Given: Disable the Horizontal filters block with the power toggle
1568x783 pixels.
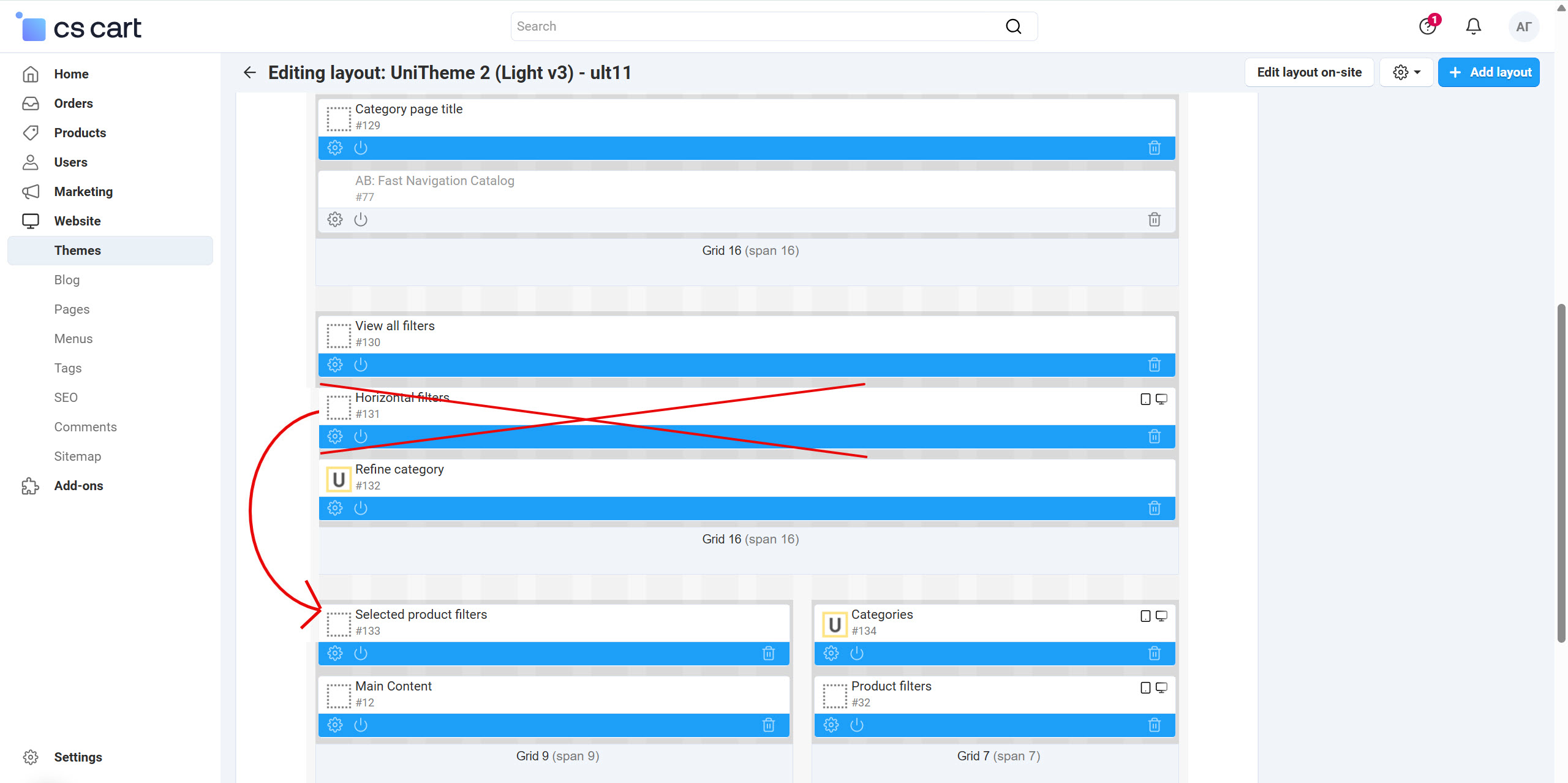Looking at the screenshot, I should pyautogui.click(x=360, y=436).
